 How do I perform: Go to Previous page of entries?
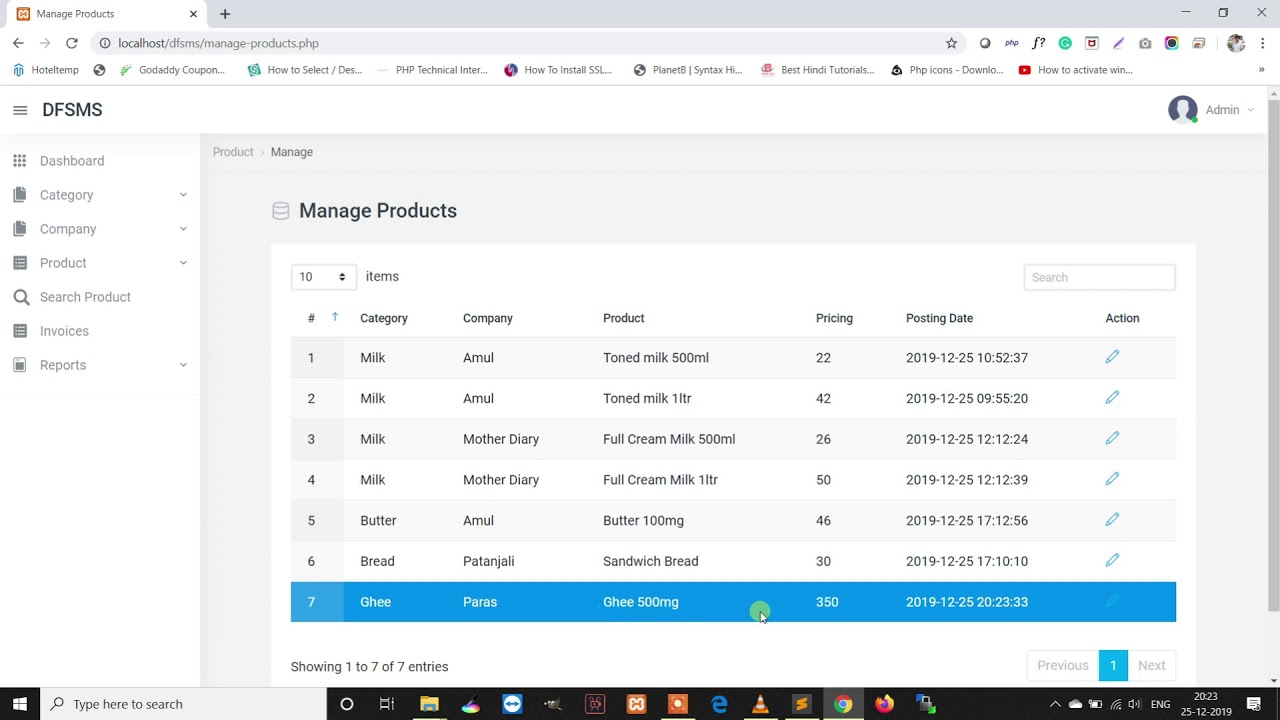click(x=1062, y=665)
